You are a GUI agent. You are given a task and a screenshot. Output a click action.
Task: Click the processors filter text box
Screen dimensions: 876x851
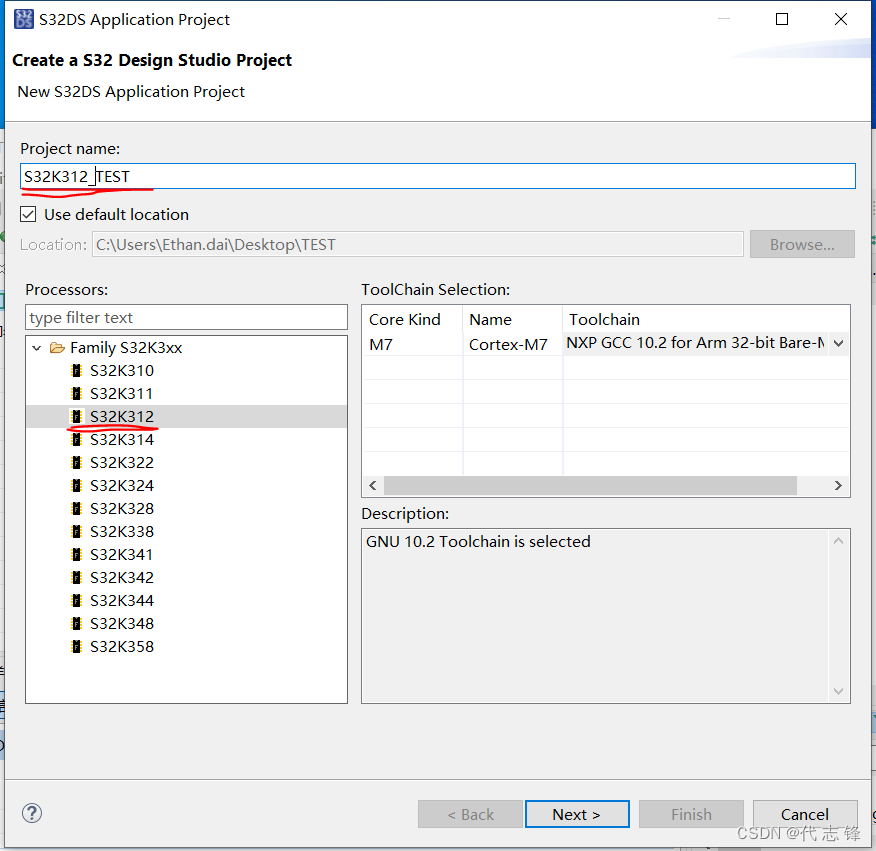click(186, 317)
